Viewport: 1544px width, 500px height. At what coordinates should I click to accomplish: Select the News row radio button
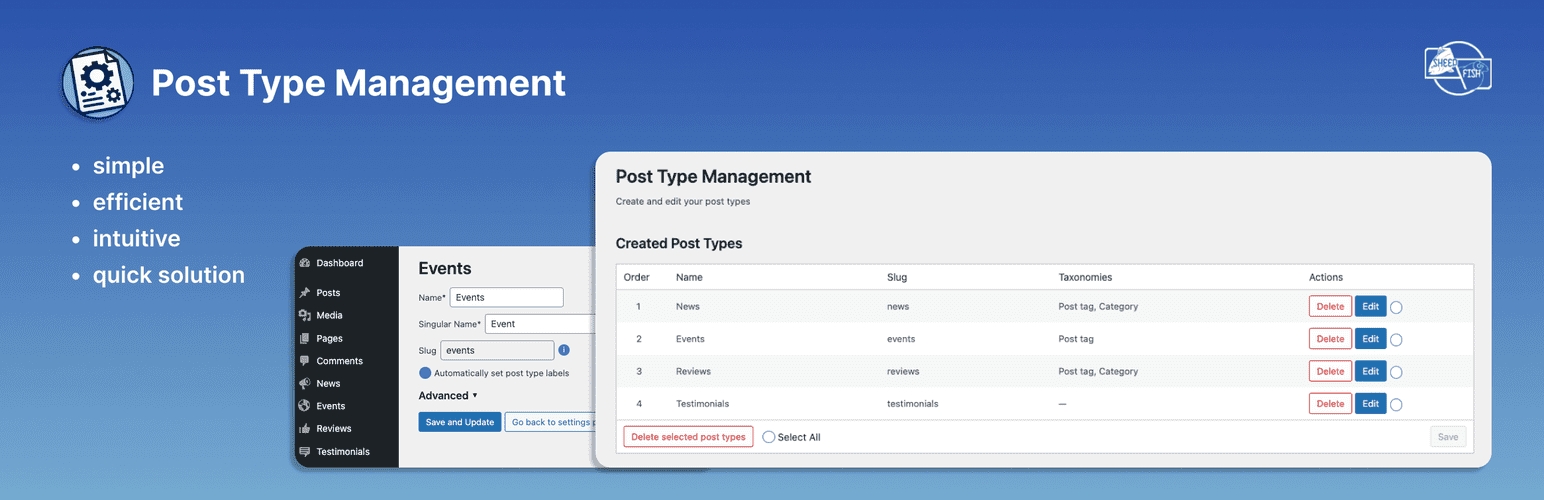1396,308
